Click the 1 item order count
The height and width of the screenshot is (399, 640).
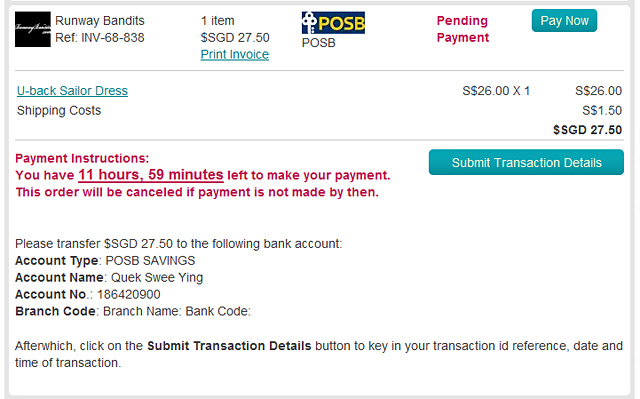coord(218,20)
